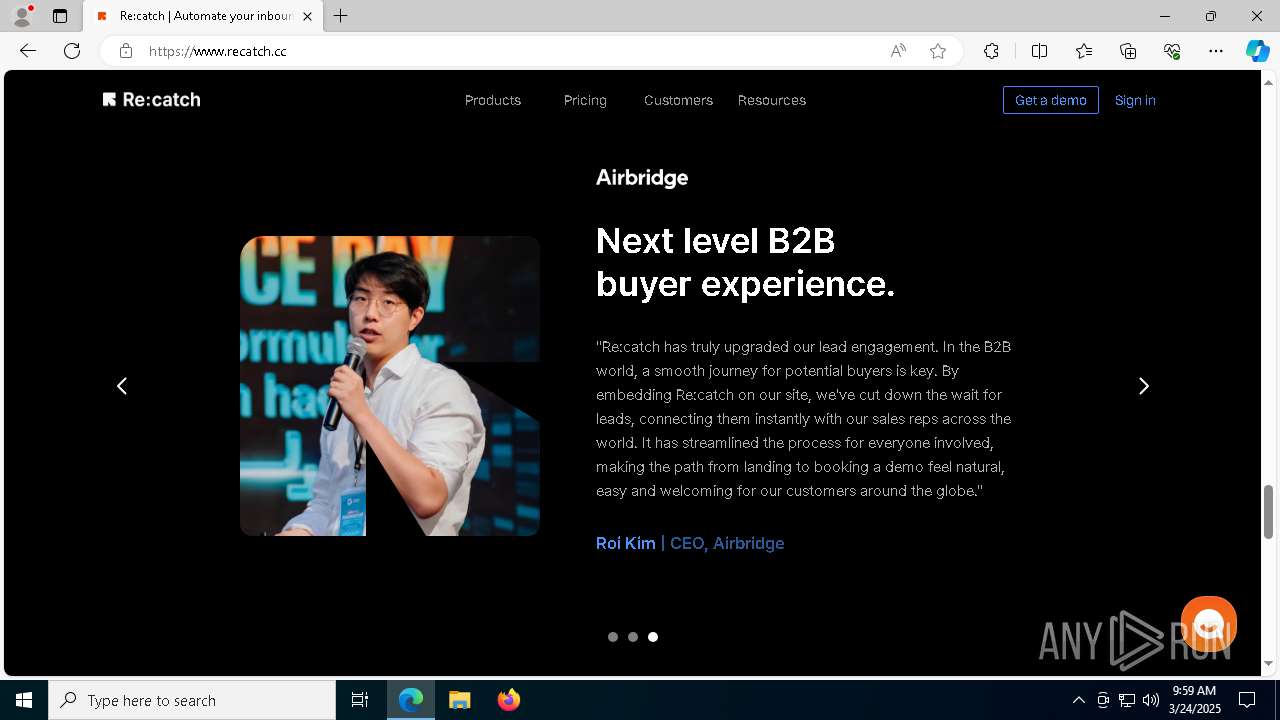This screenshot has width=1280, height=720.
Task: Open volume control in tray
Action: click(x=1151, y=700)
